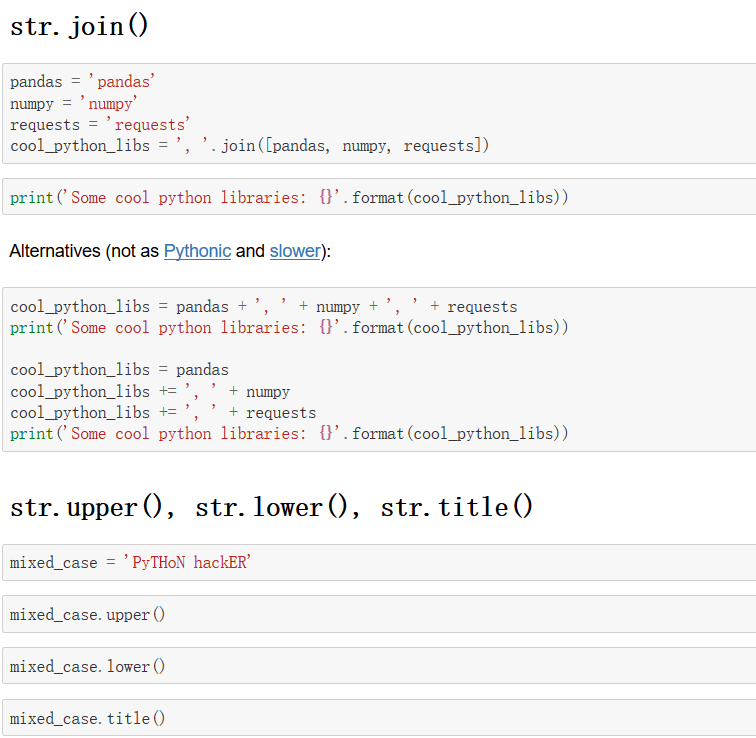Open the slower hyperlink
The height and width of the screenshot is (738, 756).
(x=295, y=251)
